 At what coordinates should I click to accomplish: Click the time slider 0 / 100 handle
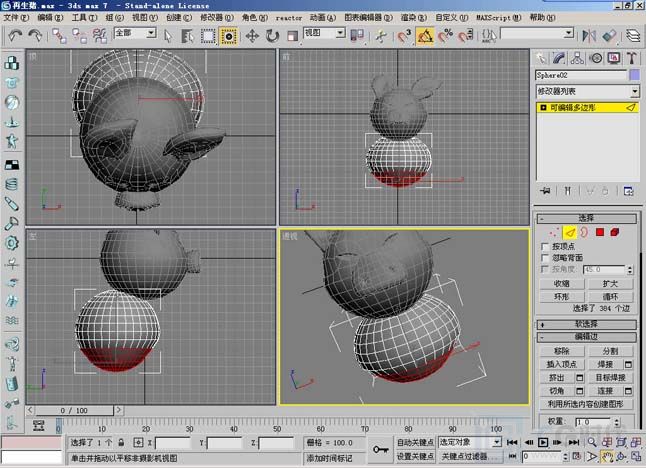tap(74, 410)
